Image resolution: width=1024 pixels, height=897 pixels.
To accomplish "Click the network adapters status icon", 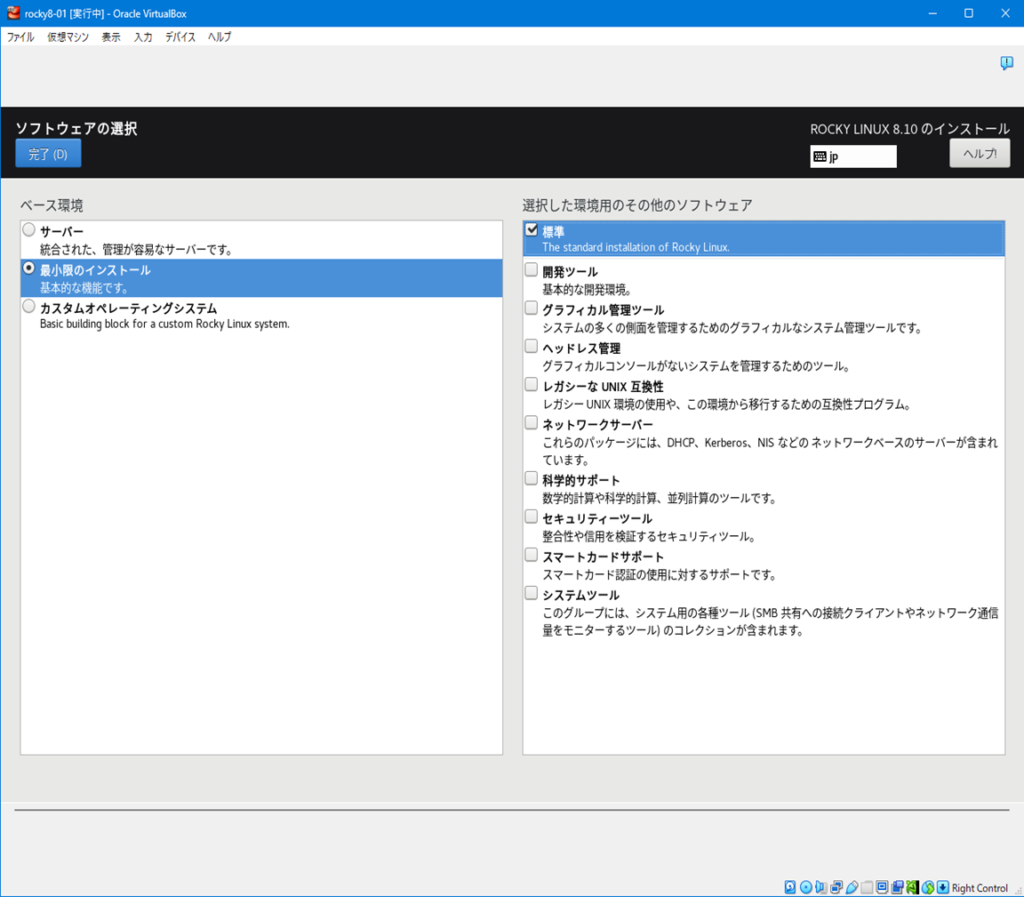I will click(x=837, y=887).
